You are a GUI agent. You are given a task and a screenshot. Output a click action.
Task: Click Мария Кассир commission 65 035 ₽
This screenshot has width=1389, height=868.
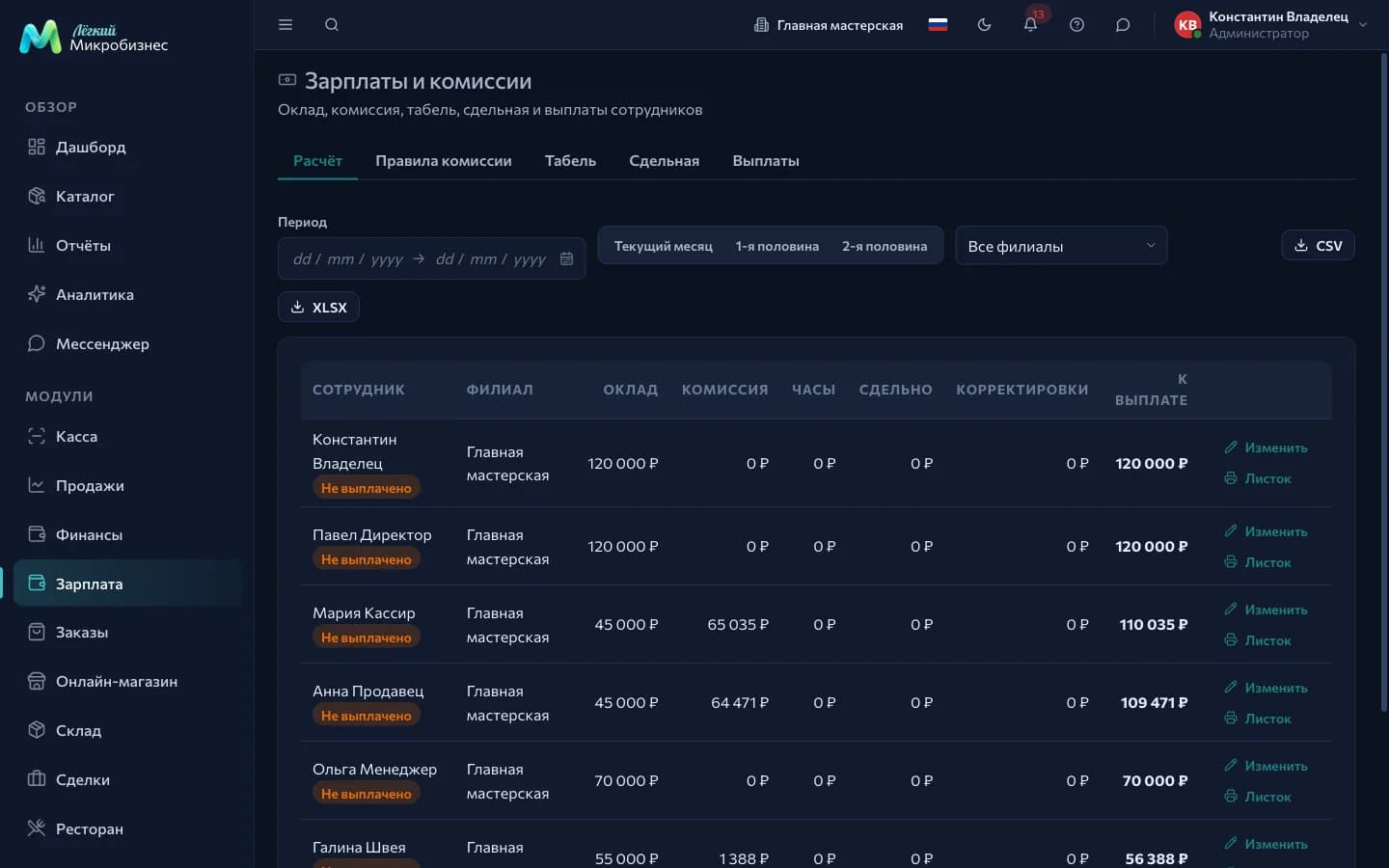coord(738,625)
